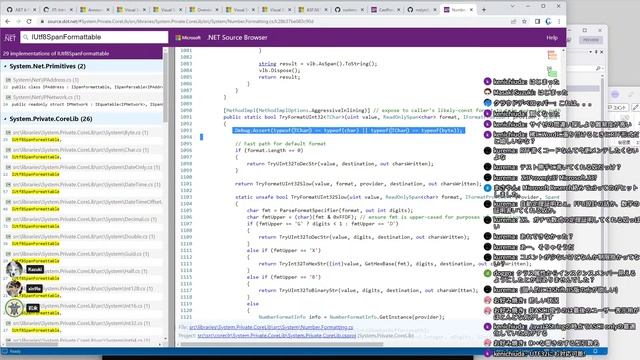Click the status bar icon beside Ready

(4, 351)
